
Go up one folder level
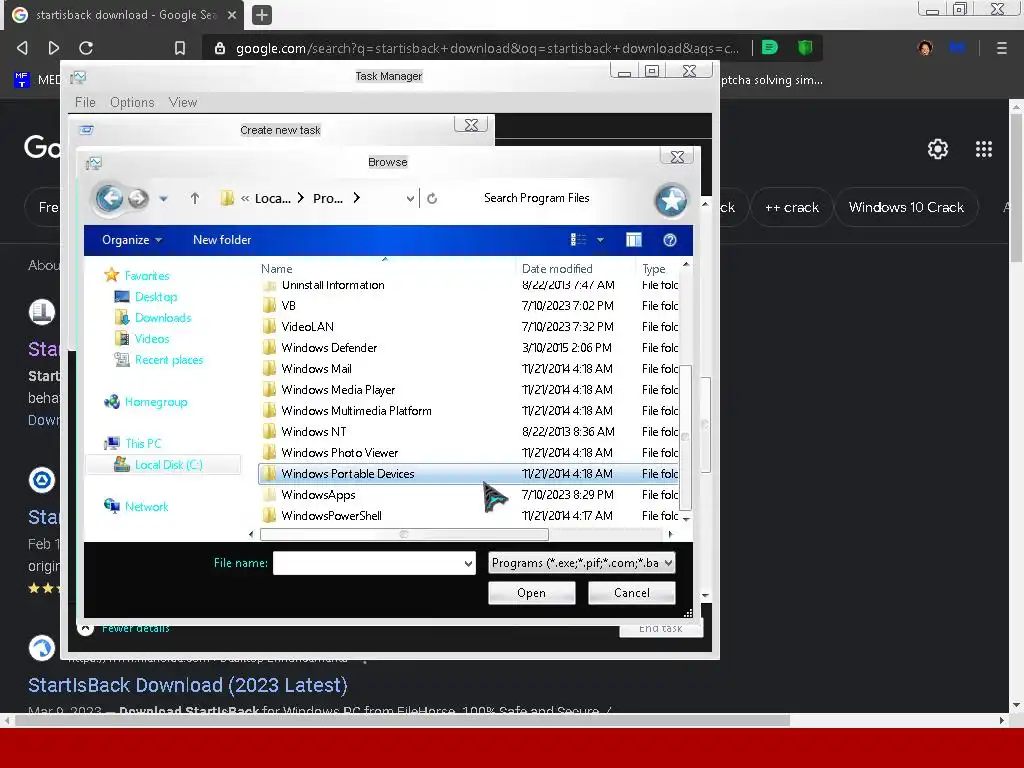coord(195,198)
